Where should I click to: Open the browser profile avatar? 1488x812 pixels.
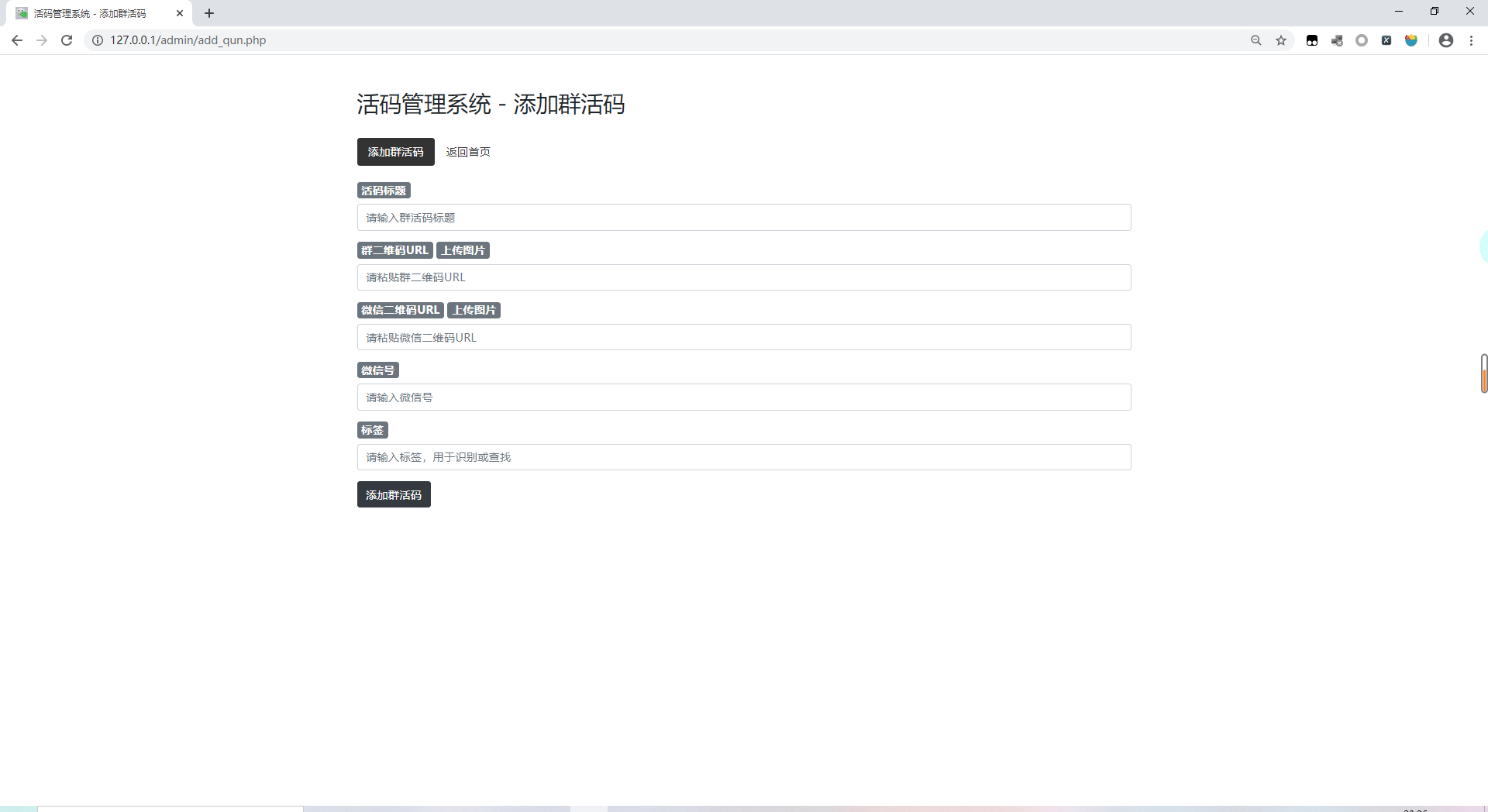pos(1446,40)
